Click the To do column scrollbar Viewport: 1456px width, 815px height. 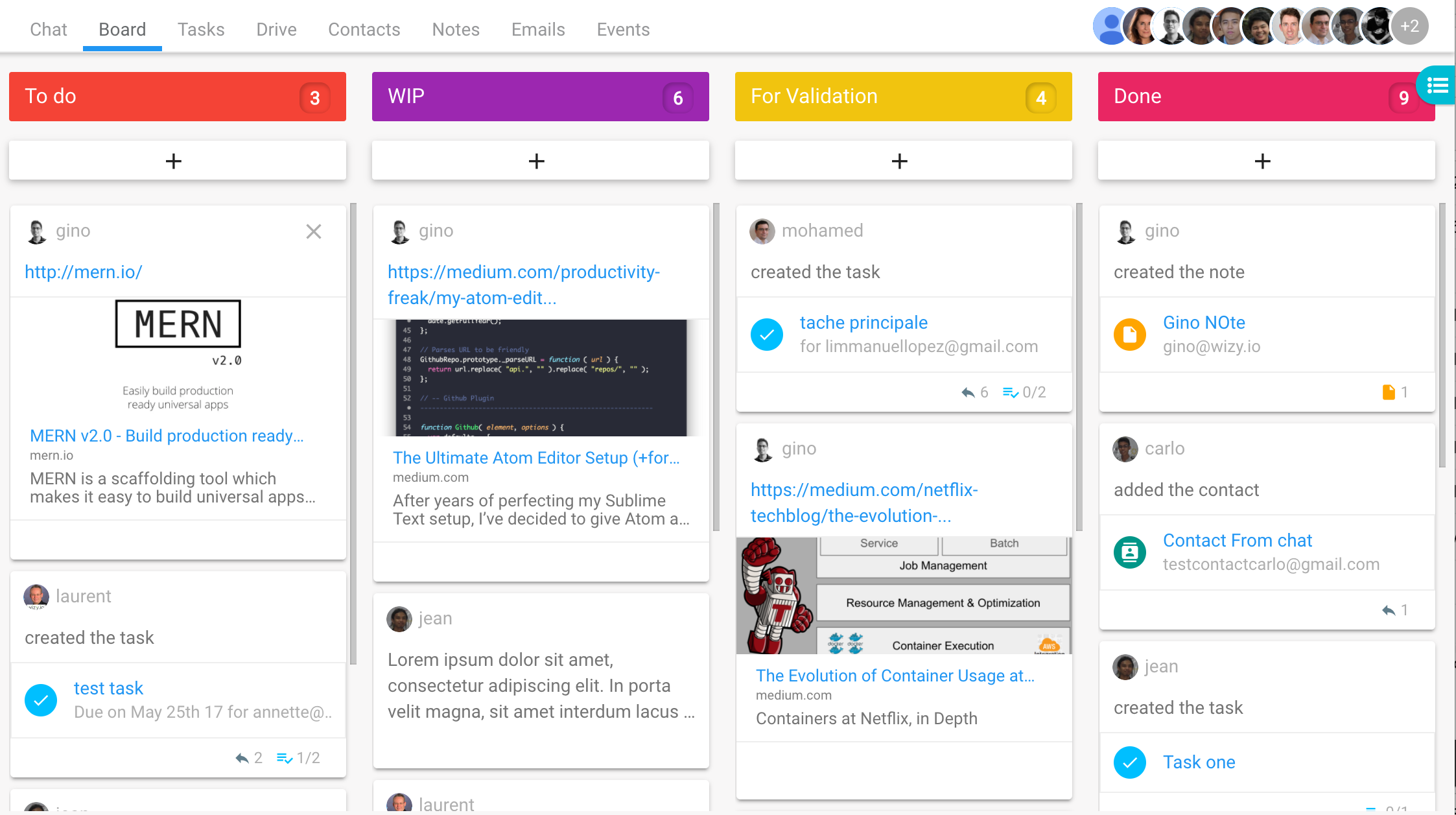click(x=353, y=434)
